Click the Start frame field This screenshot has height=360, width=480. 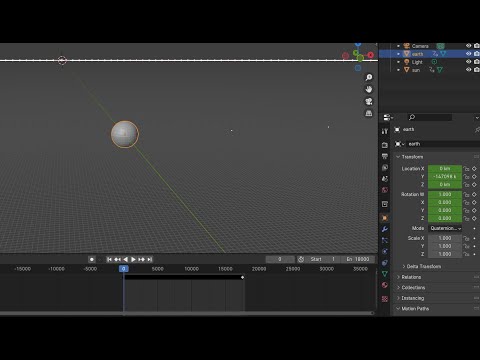tap(323, 259)
